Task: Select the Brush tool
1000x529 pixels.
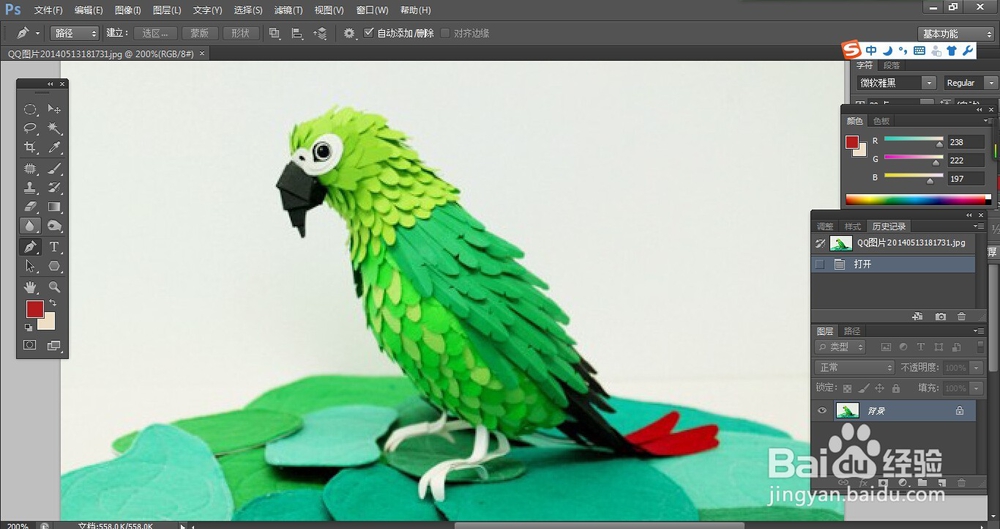Action: point(54,168)
